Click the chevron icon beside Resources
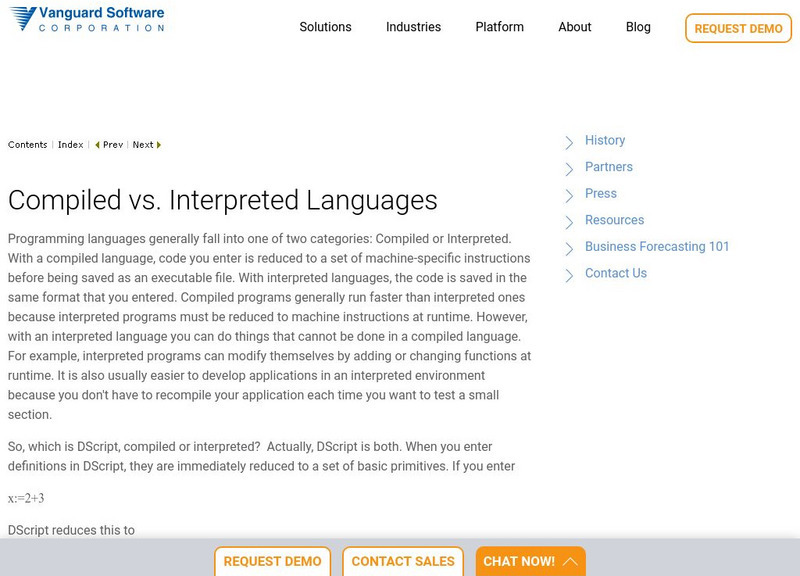The image size is (800, 576). pos(569,221)
